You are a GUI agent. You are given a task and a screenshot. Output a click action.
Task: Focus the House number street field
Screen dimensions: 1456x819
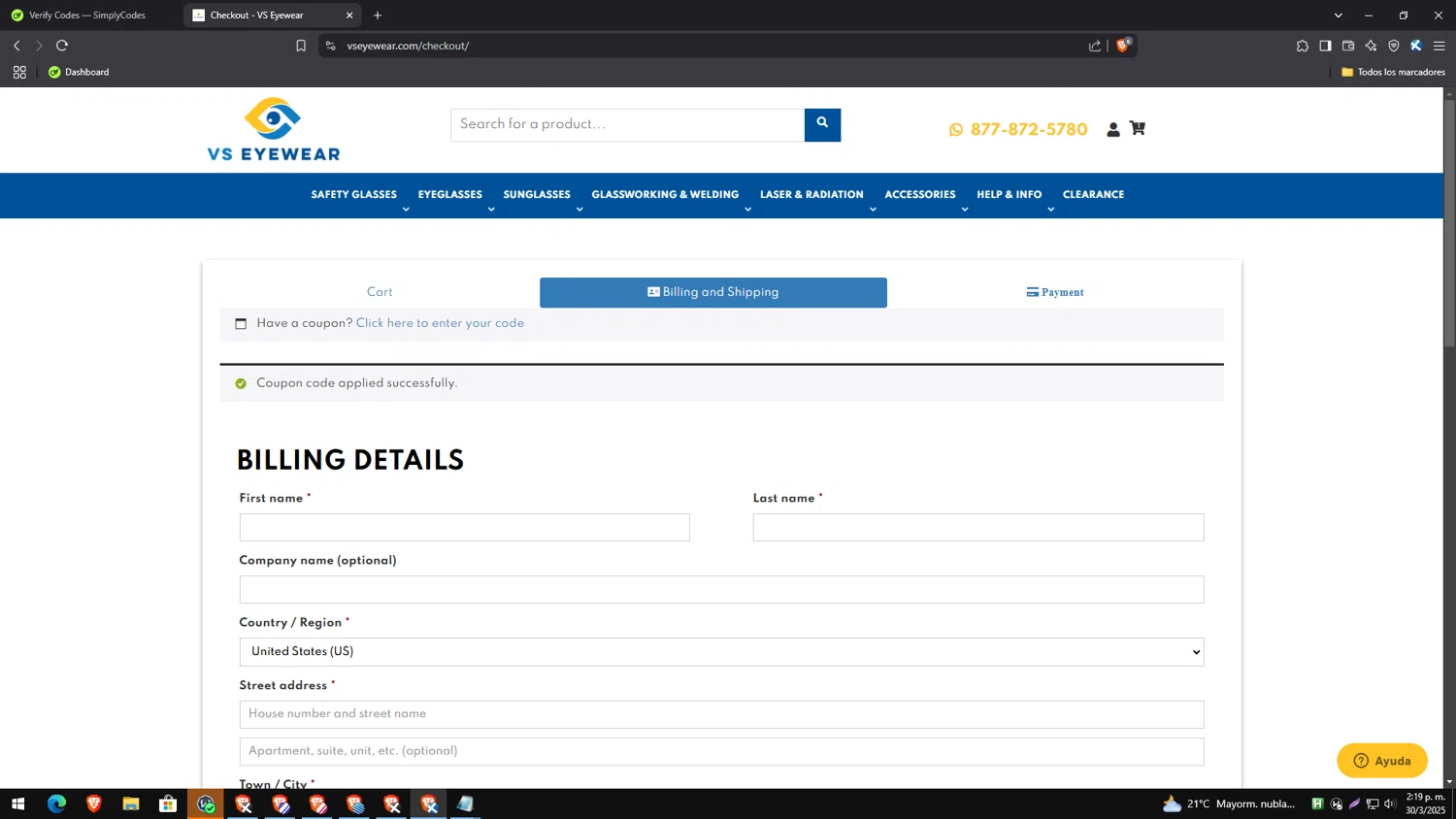point(721,714)
